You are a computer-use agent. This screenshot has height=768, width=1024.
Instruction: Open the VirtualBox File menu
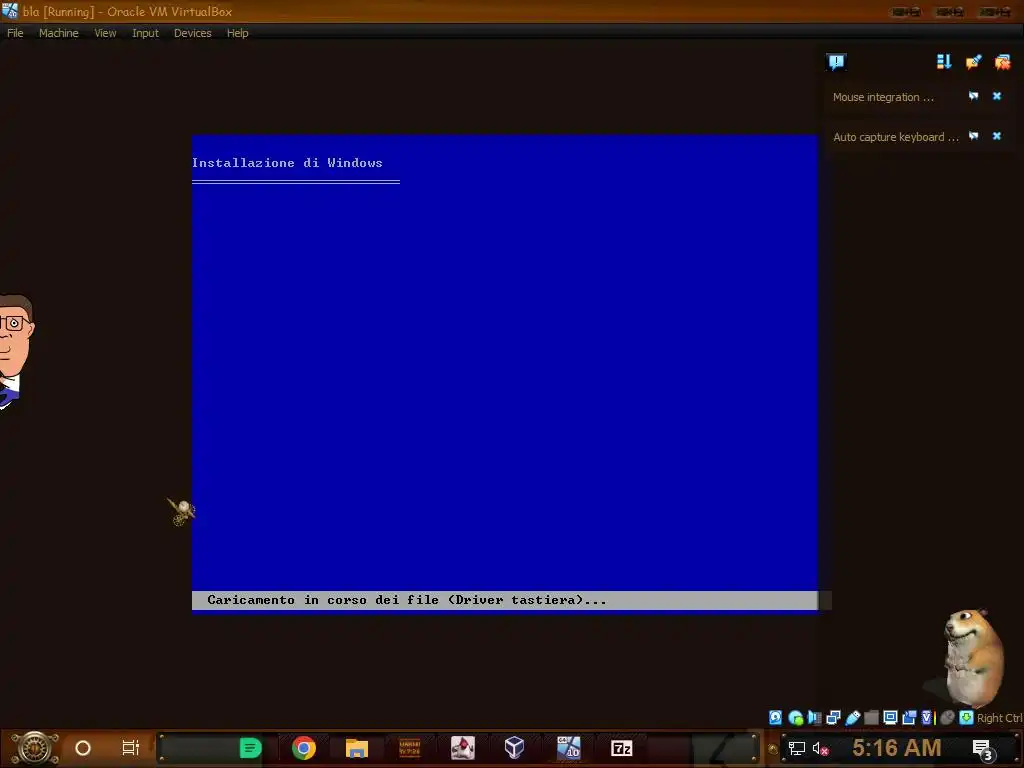pyautogui.click(x=15, y=33)
